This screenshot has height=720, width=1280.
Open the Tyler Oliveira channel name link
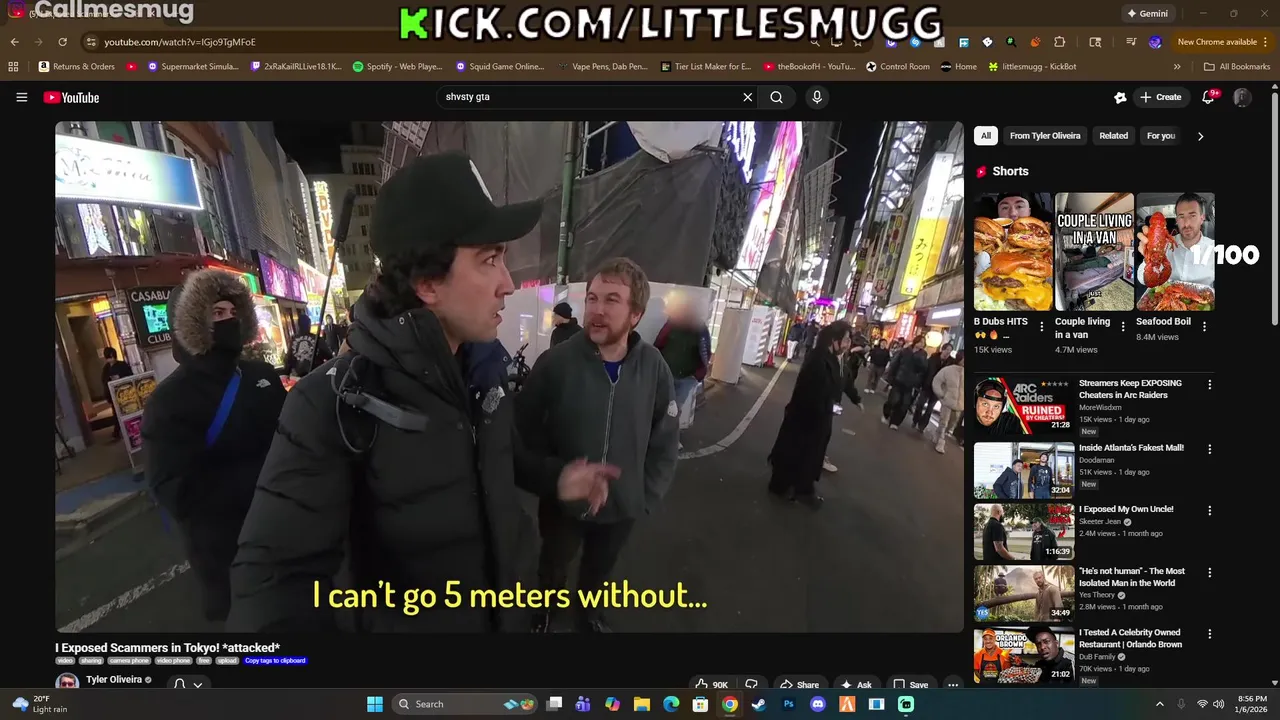pos(113,680)
